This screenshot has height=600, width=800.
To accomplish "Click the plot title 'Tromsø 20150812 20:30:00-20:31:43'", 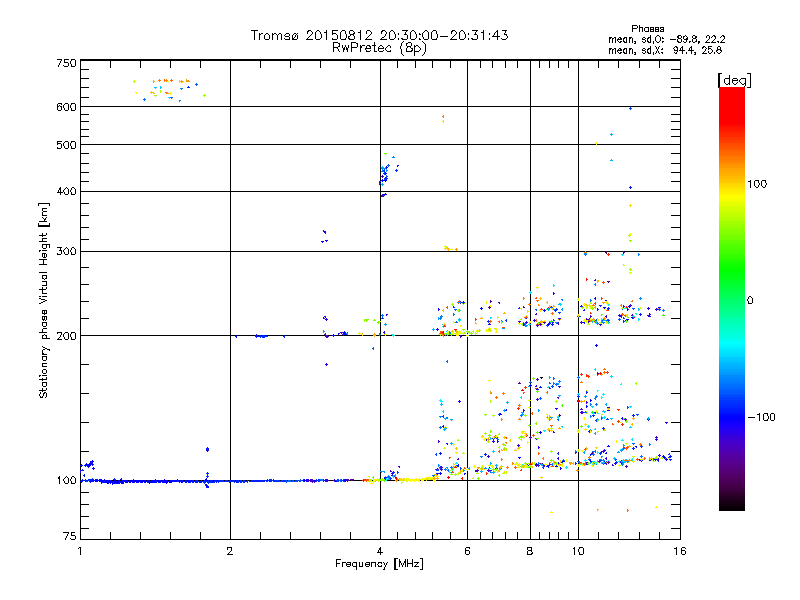I will 379,35.
